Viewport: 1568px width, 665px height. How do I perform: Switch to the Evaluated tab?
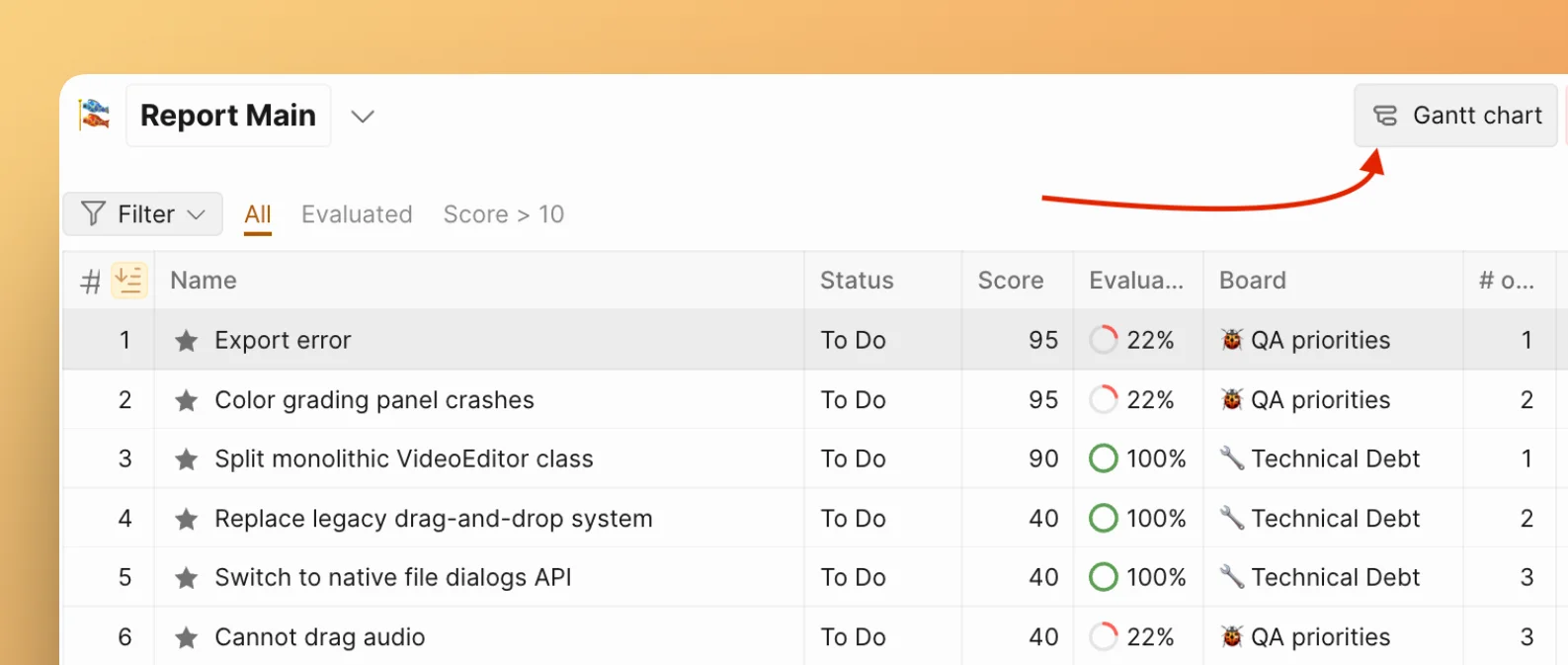pyautogui.click(x=357, y=214)
